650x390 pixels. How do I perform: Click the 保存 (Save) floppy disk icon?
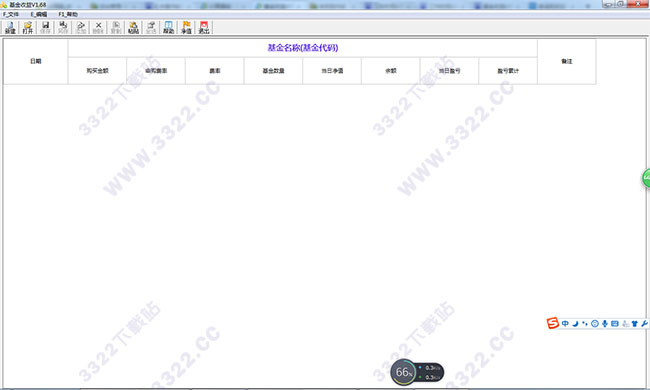point(46,28)
